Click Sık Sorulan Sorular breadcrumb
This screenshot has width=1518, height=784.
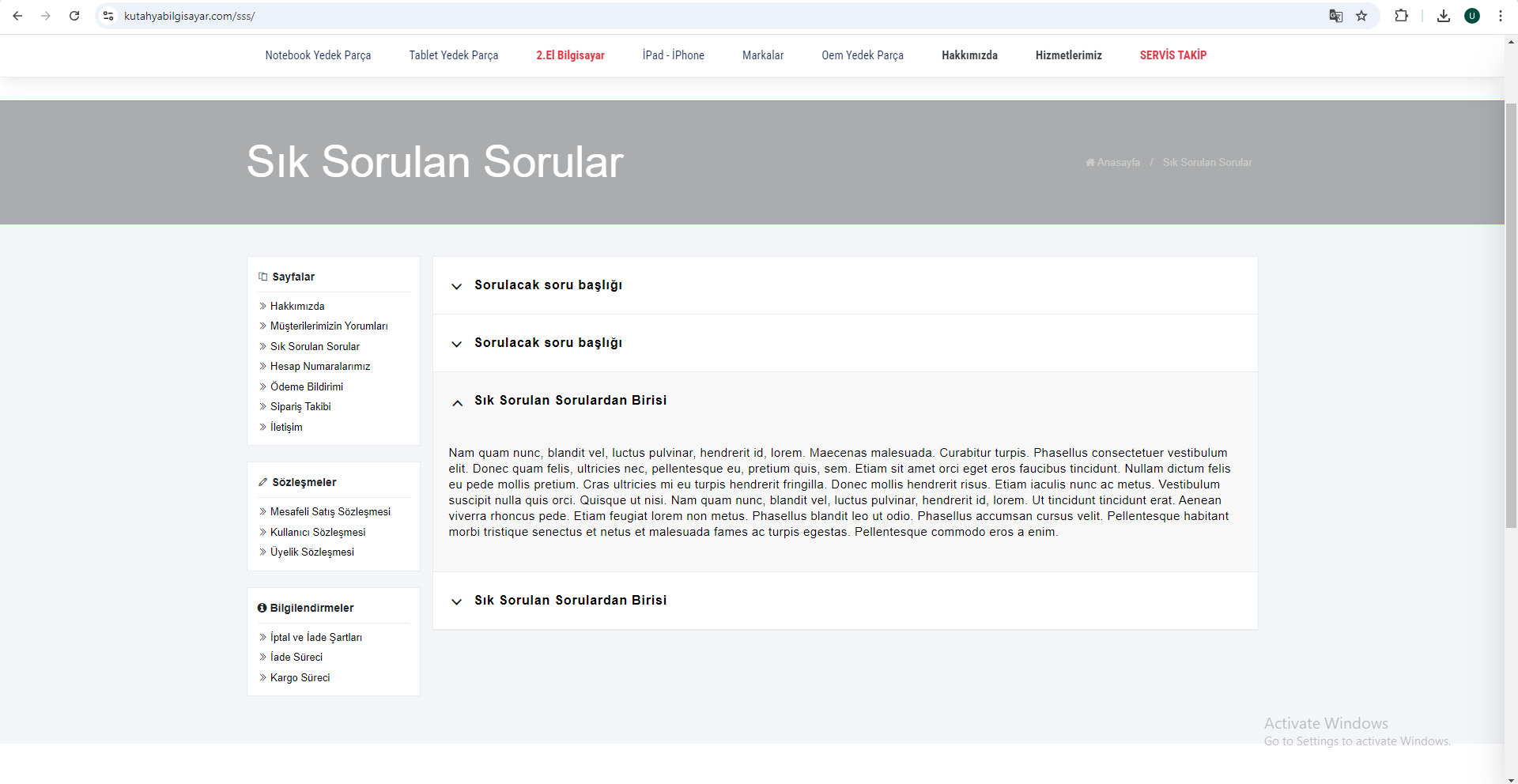[1207, 162]
